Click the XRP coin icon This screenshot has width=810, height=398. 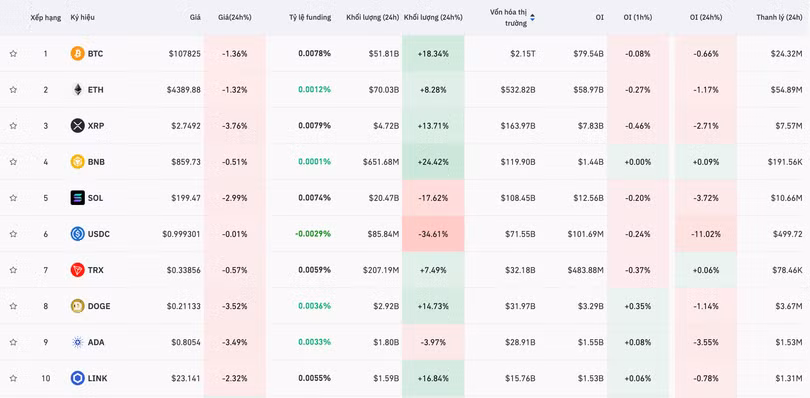[x=77, y=126]
